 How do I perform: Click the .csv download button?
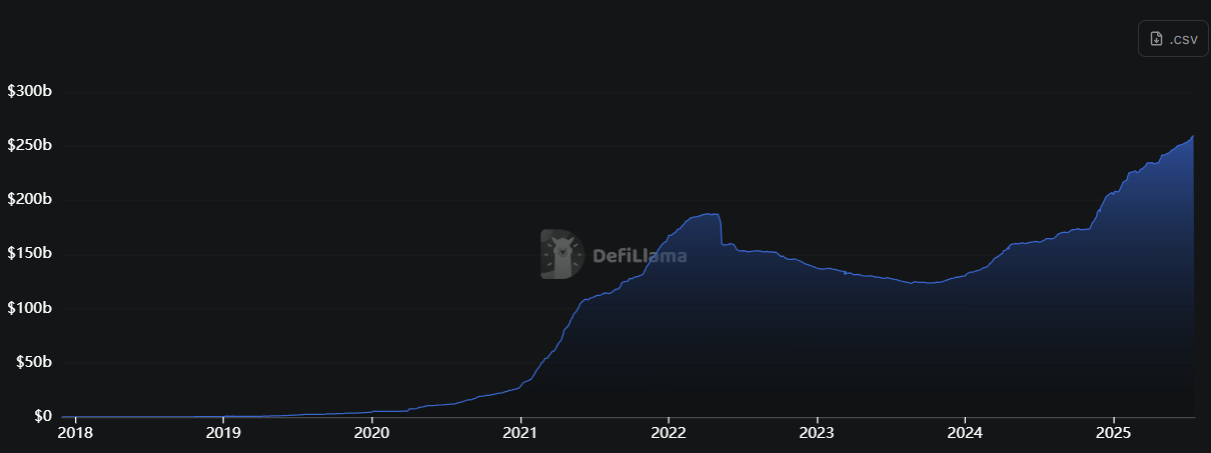1173,39
